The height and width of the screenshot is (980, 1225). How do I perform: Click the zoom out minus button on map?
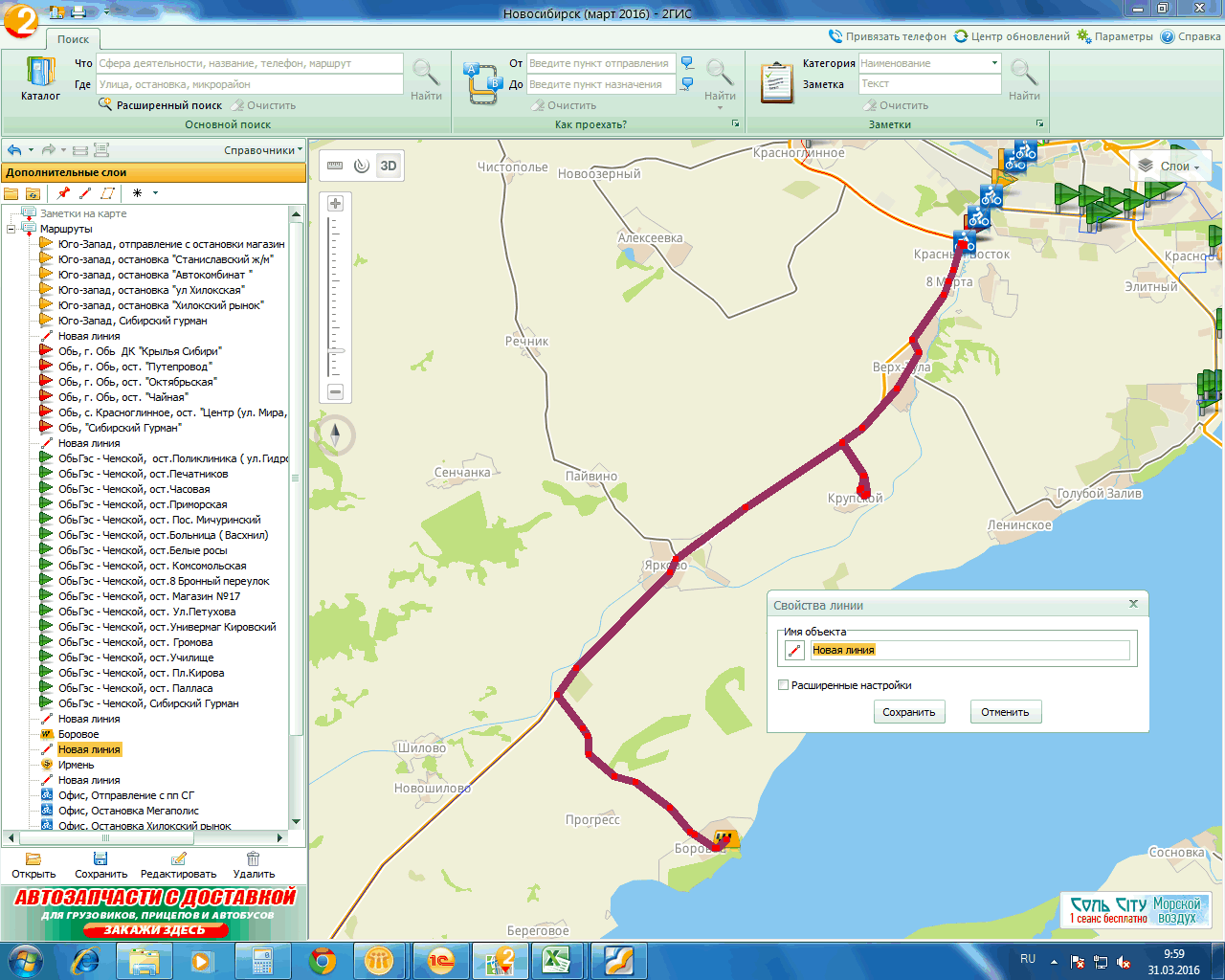point(335,391)
